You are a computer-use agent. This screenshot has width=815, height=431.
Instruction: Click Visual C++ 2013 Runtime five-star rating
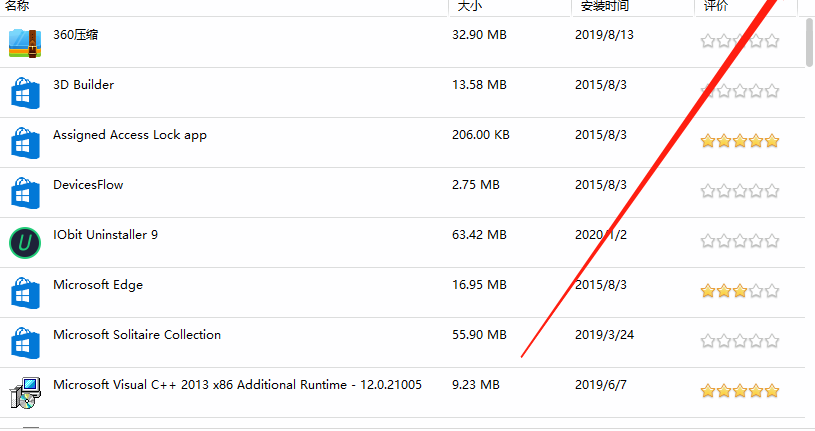coord(740,390)
